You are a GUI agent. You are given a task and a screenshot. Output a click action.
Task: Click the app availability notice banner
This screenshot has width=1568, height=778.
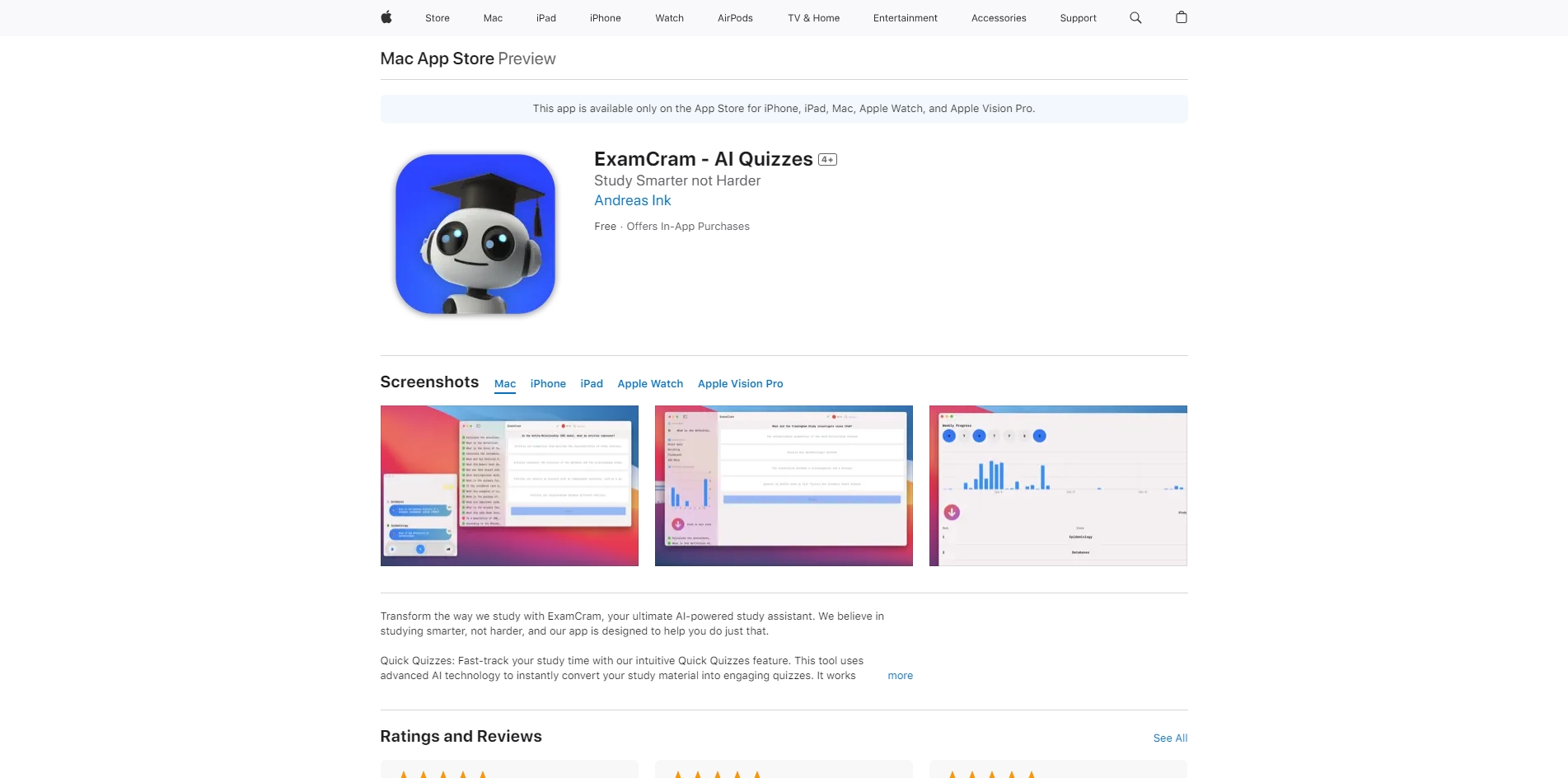tap(784, 109)
